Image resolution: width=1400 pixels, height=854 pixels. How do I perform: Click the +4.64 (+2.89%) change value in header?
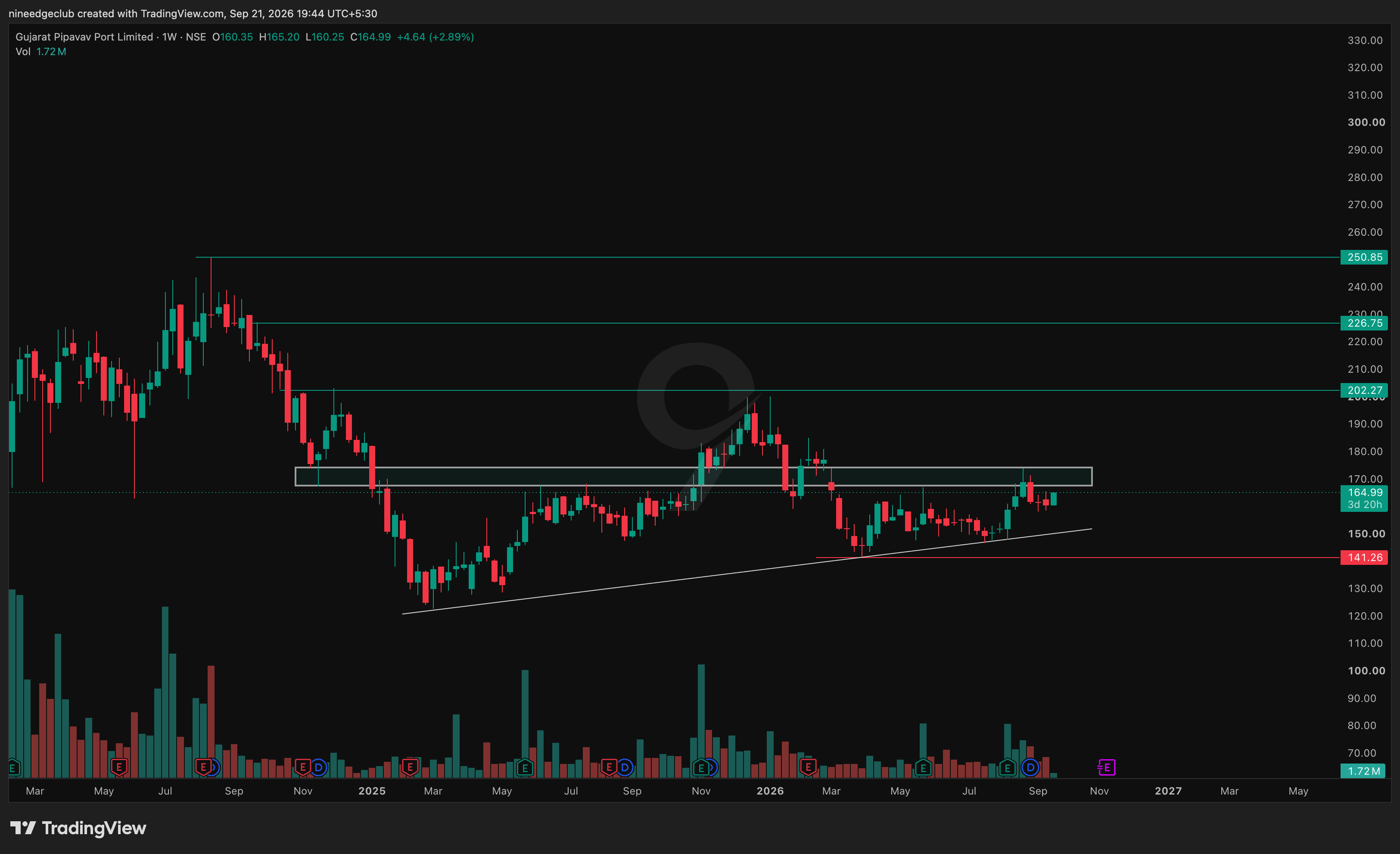pyautogui.click(x=435, y=37)
